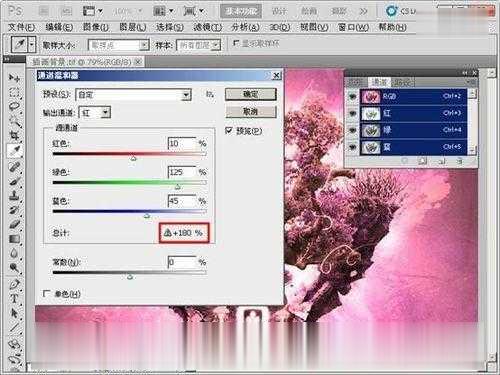The width and height of the screenshot is (500, 375).
Task: Select the Eyedropper tool in the toolbox
Action: [14, 151]
